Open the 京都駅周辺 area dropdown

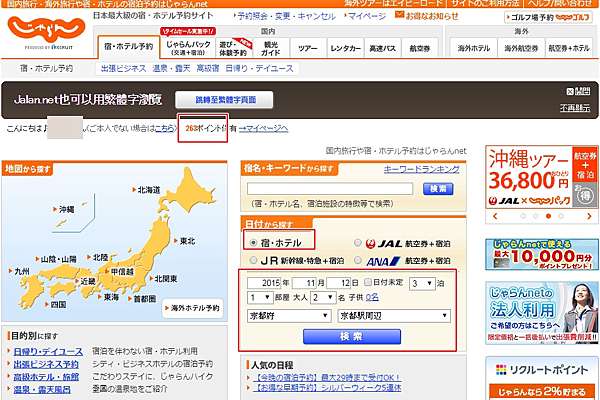pyautogui.click(x=394, y=316)
